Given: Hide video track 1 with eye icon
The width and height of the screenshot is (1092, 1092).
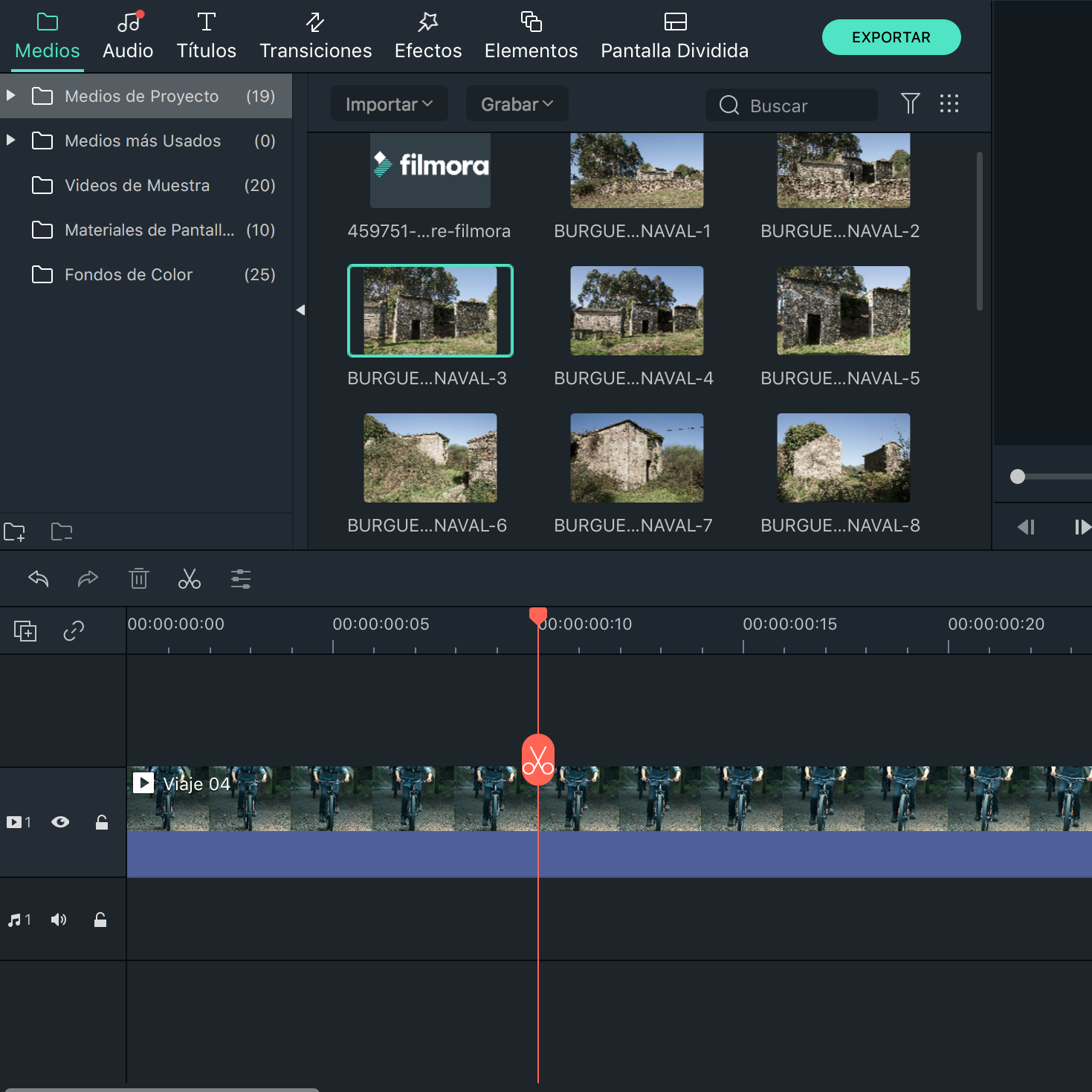Looking at the screenshot, I should click(x=60, y=822).
